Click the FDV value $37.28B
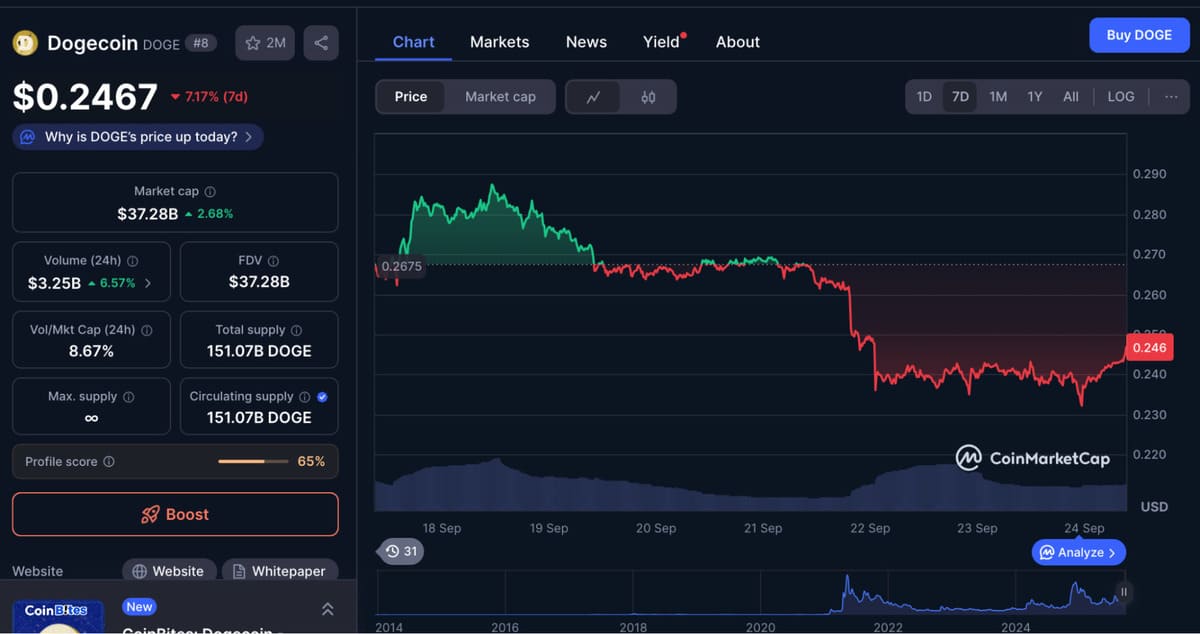Screen dimensions: 1200x634 pyautogui.click(x=259, y=282)
